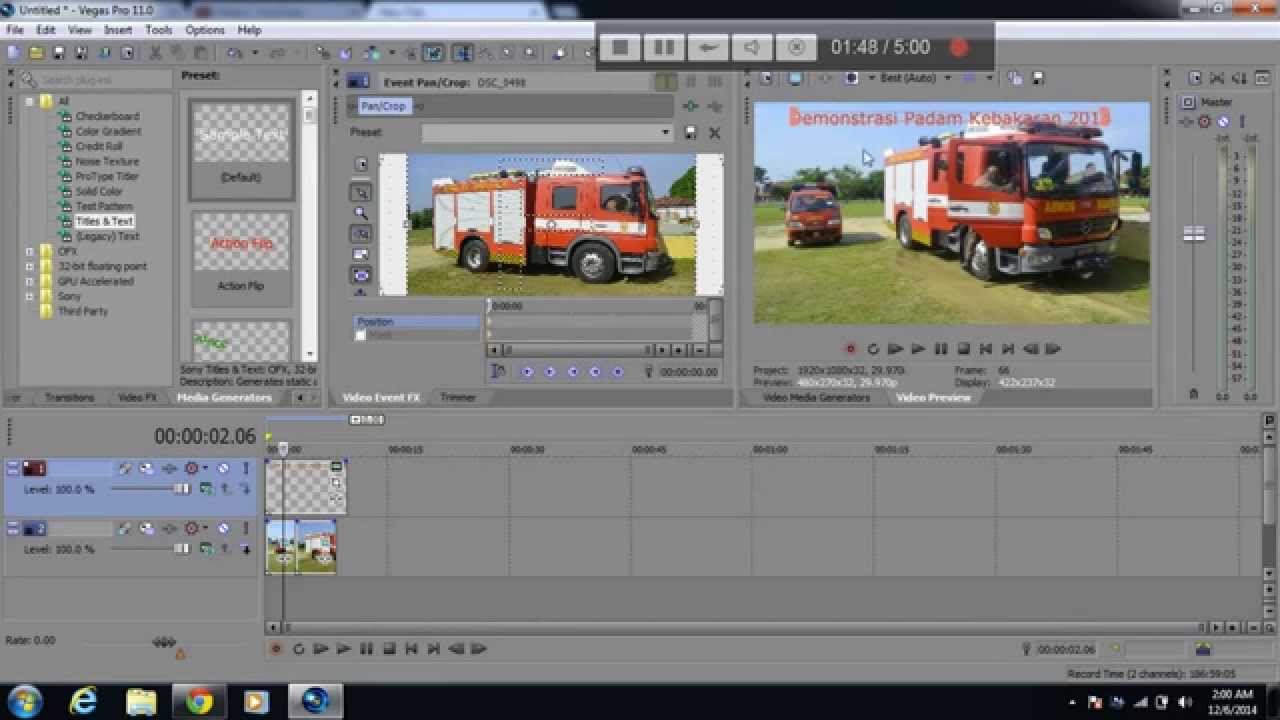Open the Insert menu

point(118,30)
